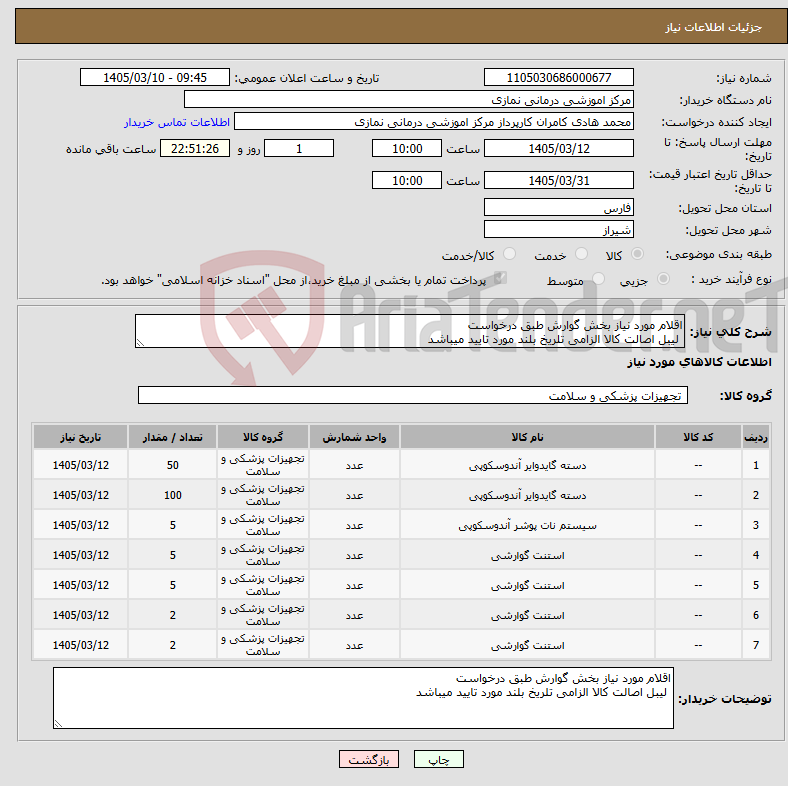Click the price validity hour field
The image size is (788, 786).
click(407, 180)
